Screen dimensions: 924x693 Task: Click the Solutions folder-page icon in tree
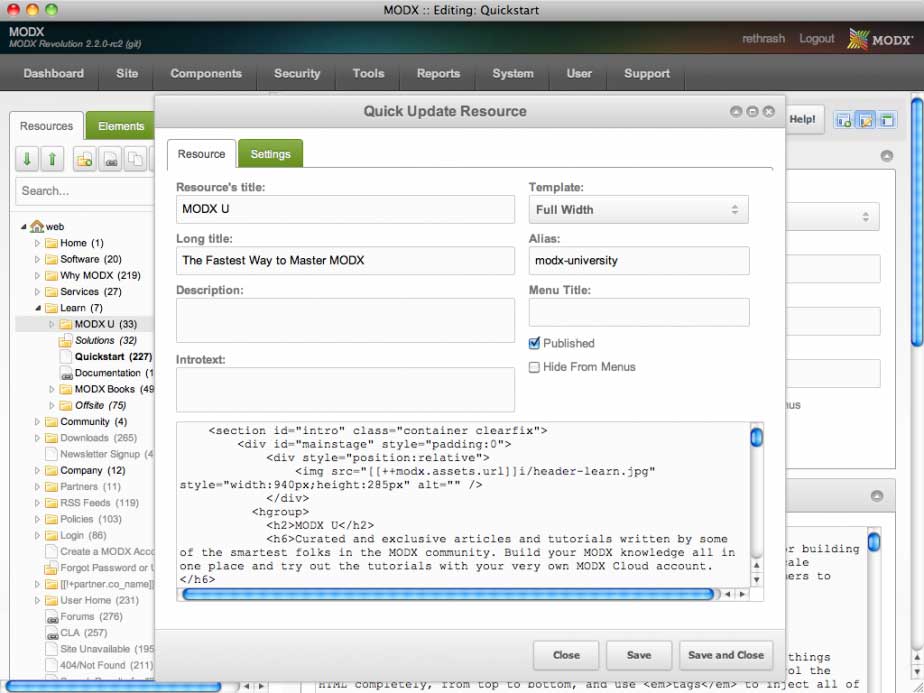pos(65,341)
